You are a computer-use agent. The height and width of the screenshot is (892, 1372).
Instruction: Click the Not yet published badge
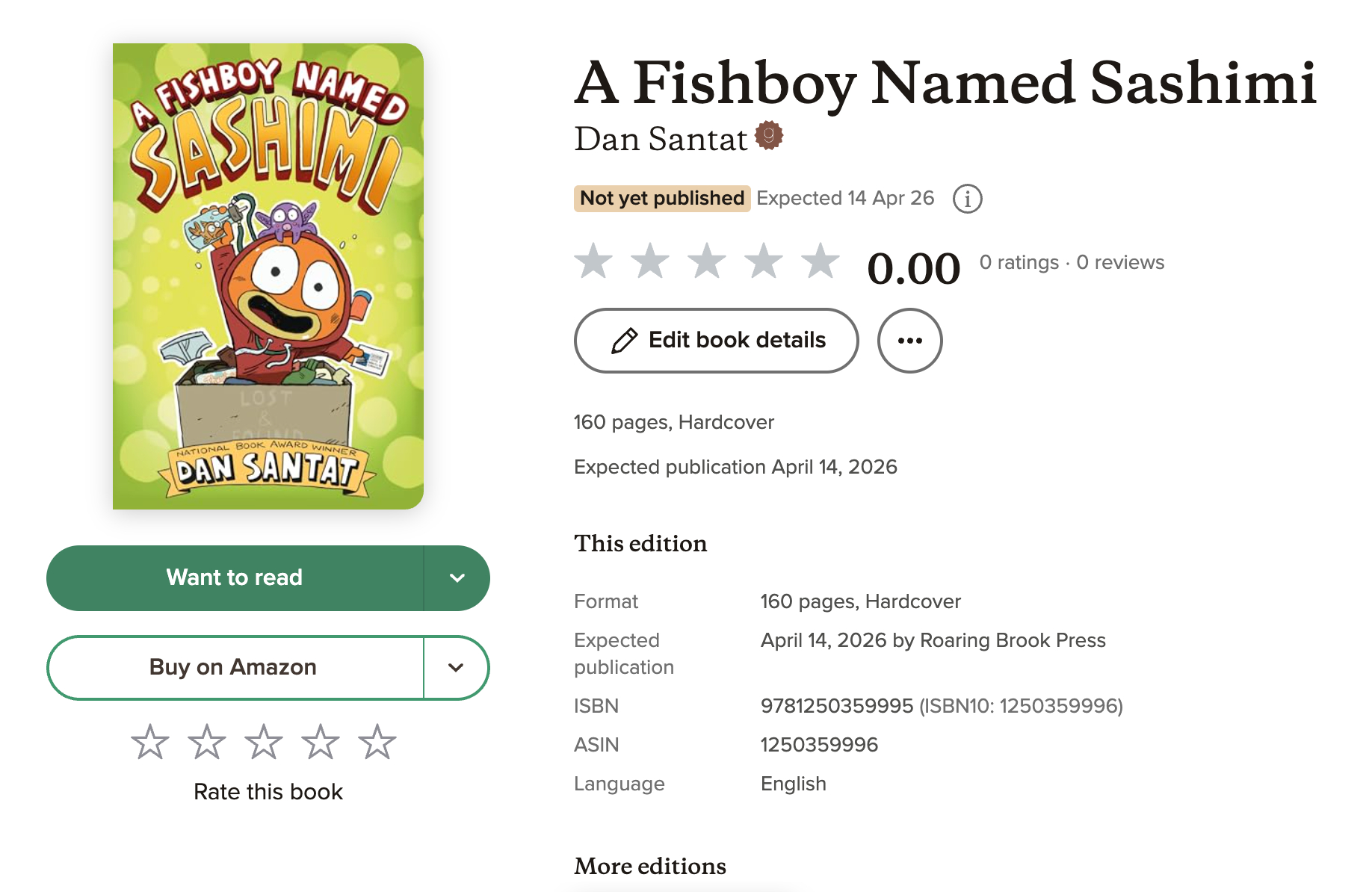662,198
